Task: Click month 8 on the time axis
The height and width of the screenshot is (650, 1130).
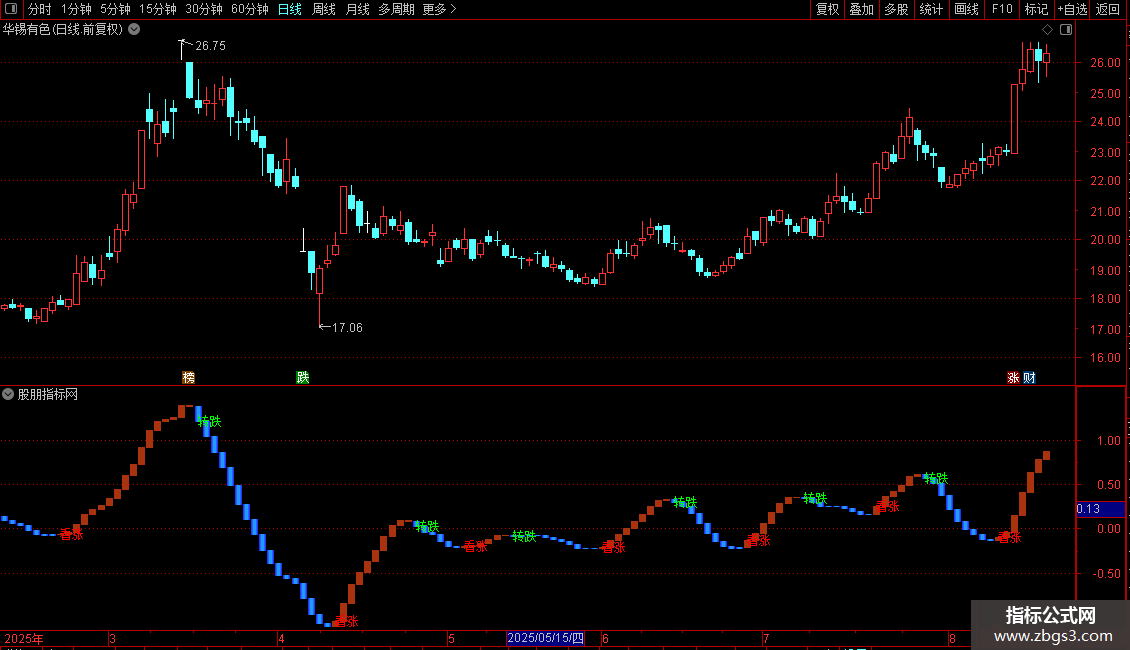Action: [x=952, y=638]
